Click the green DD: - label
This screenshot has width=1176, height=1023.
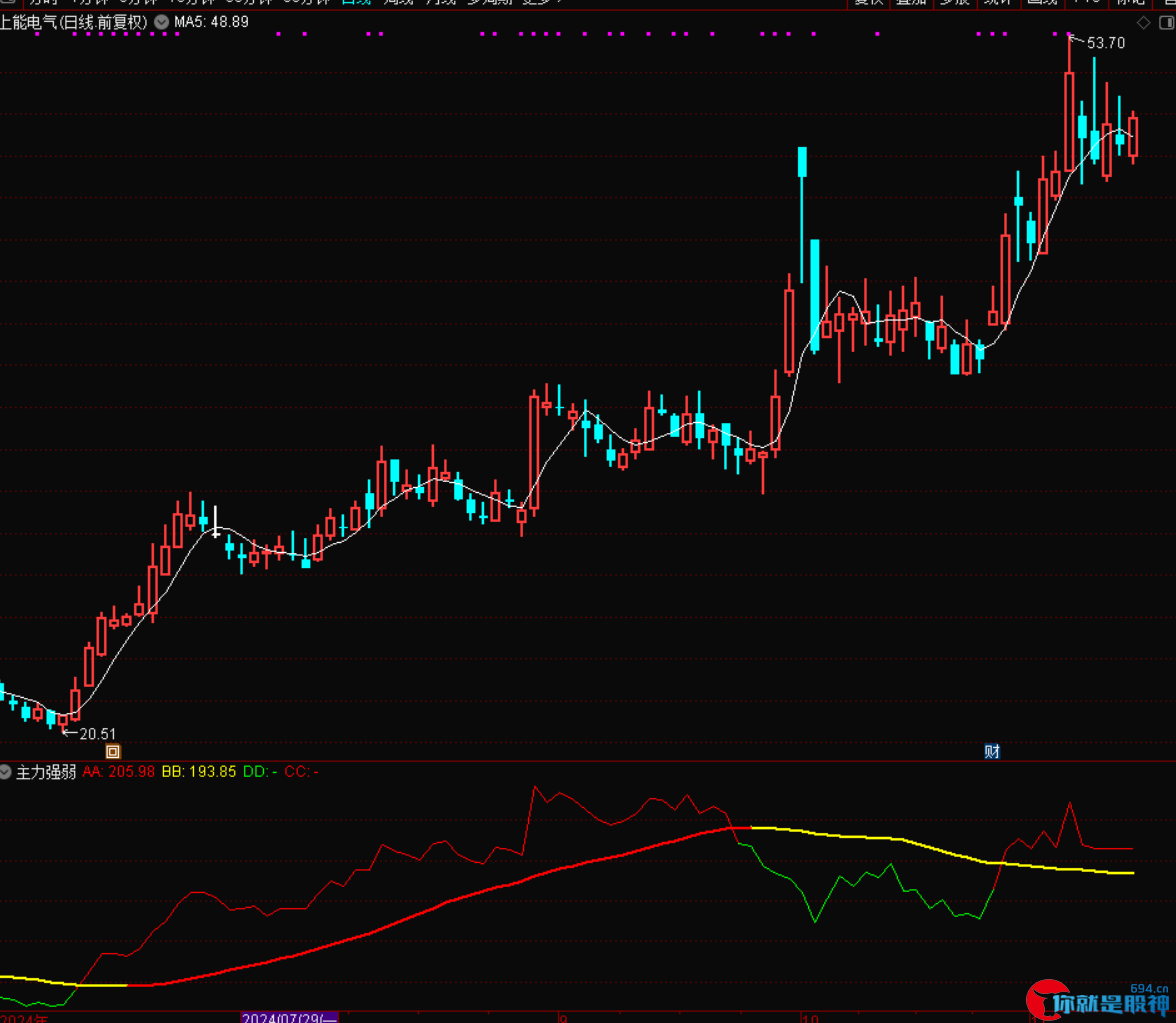(x=260, y=772)
